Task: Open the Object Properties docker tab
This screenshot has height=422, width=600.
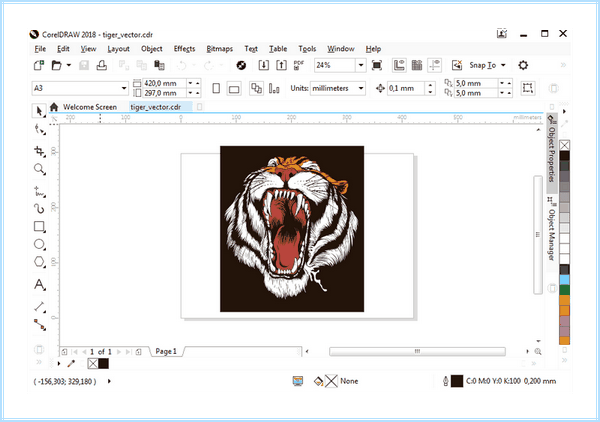Action: (551, 153)
